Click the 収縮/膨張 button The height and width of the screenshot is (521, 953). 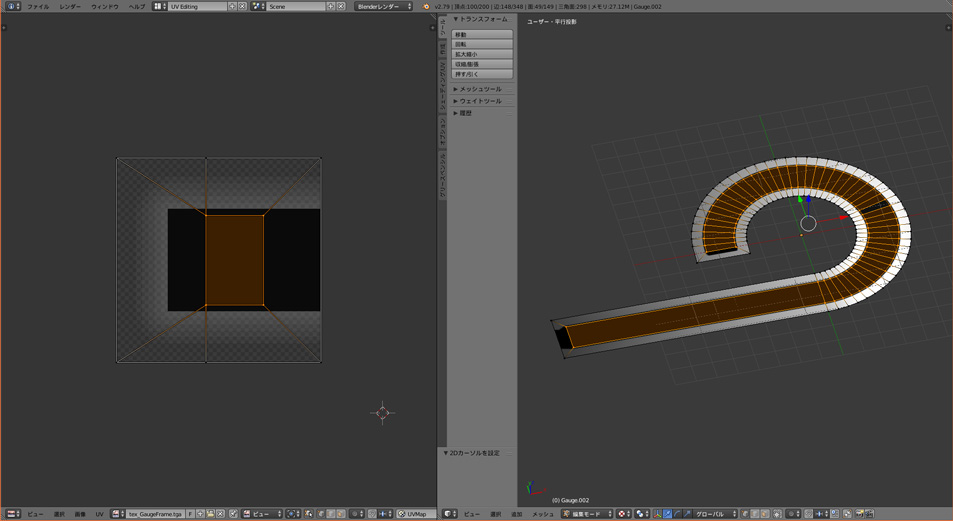tap(482, 64)
